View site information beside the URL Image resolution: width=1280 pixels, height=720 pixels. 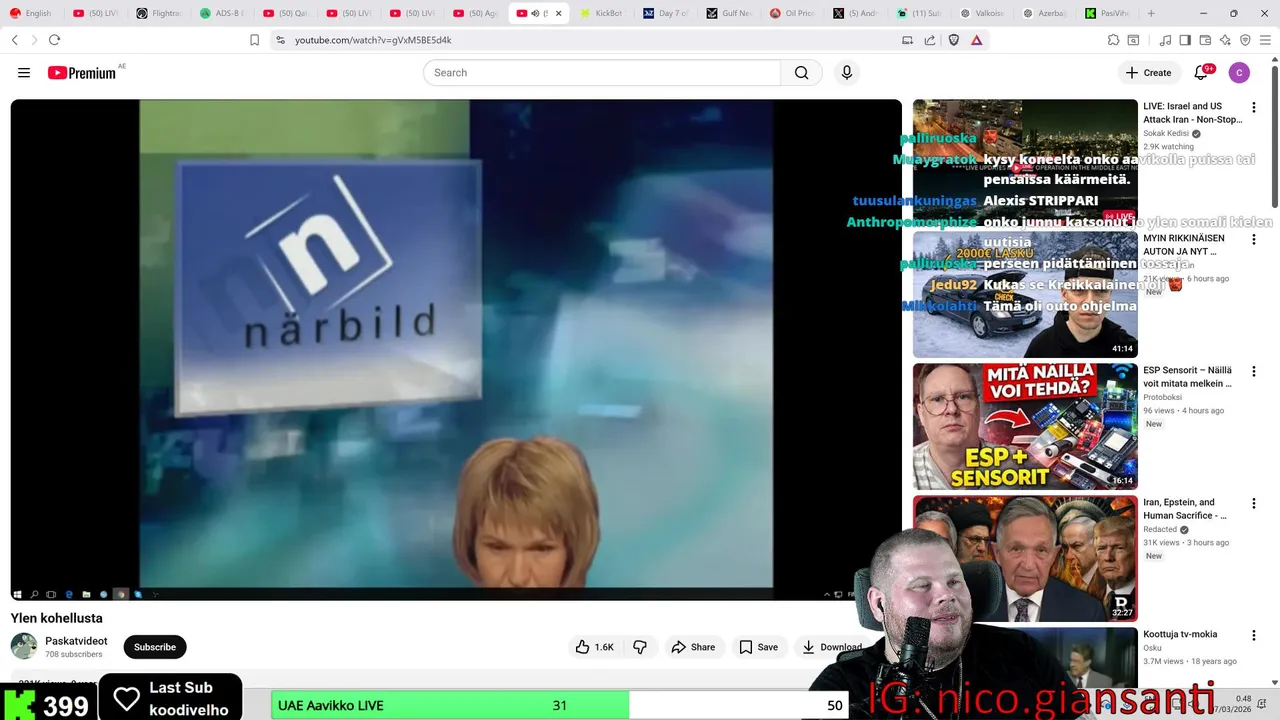tap(281, 40)
